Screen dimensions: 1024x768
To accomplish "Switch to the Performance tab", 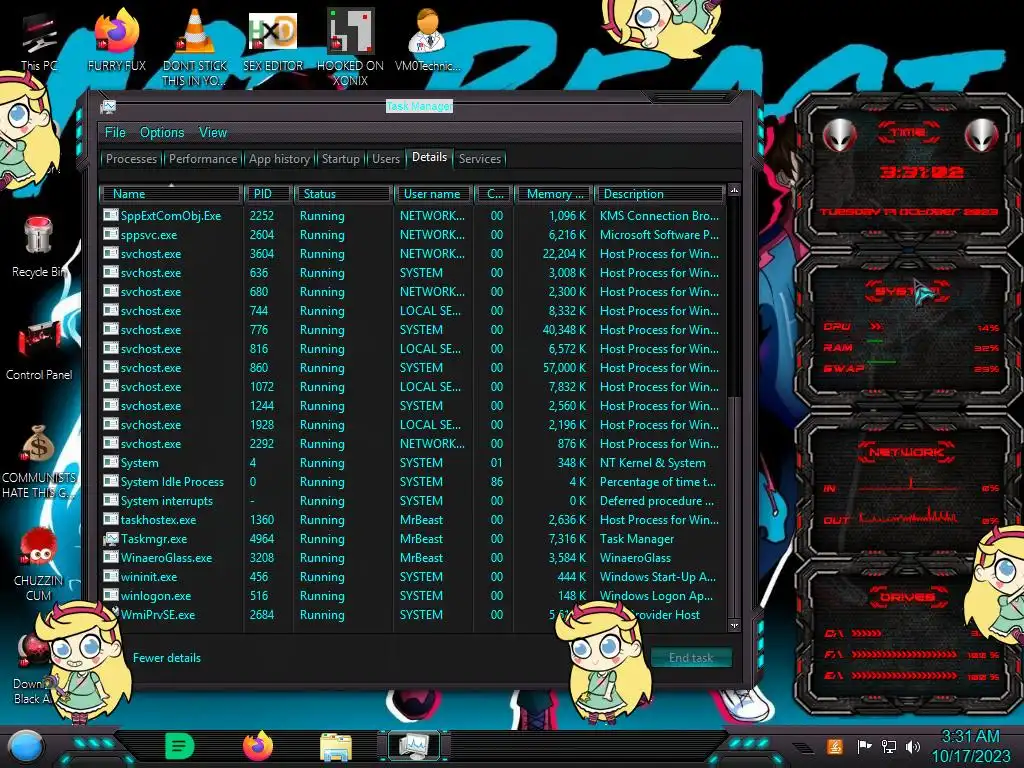I will (203, 159).
